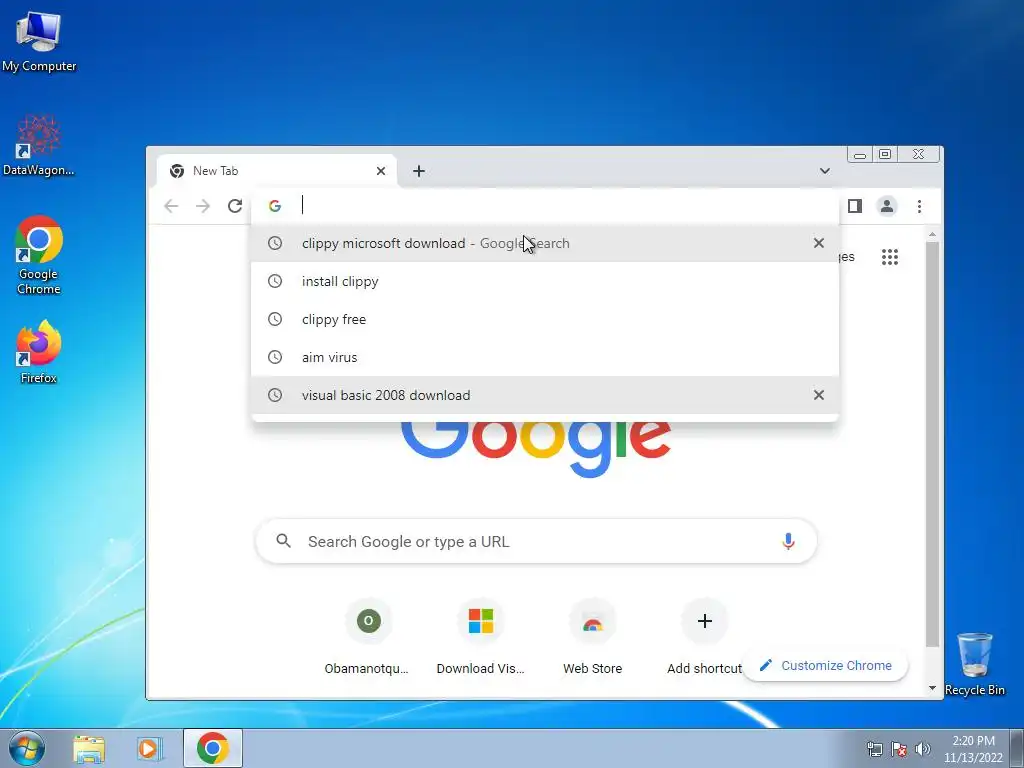This screenshot has height=768, width=1024.
Task: Remove 'visual basic 2008 download' suggestion
Action: click(x=818, y=395)
